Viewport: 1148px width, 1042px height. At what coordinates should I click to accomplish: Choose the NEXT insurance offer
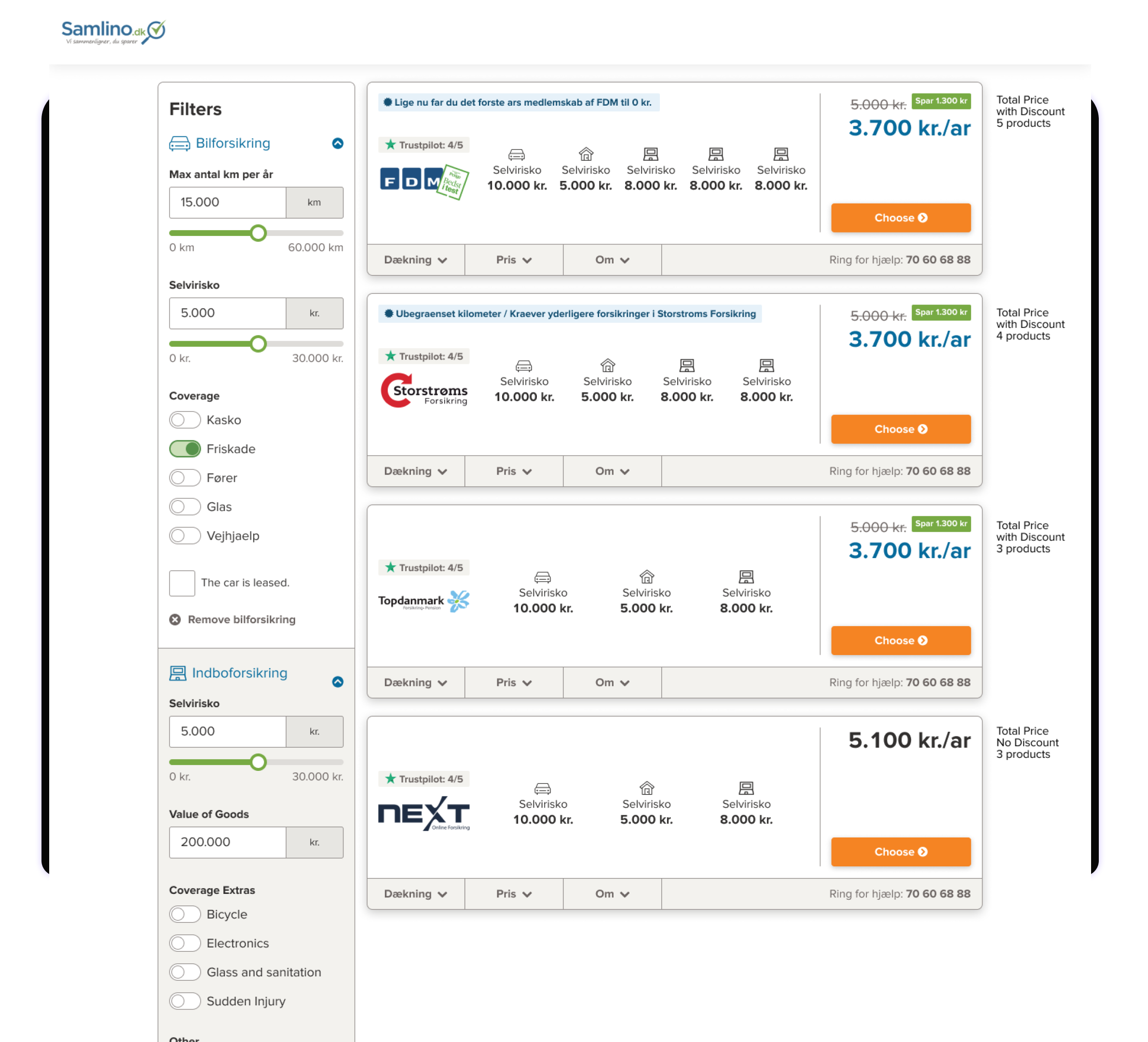point(901,852)
